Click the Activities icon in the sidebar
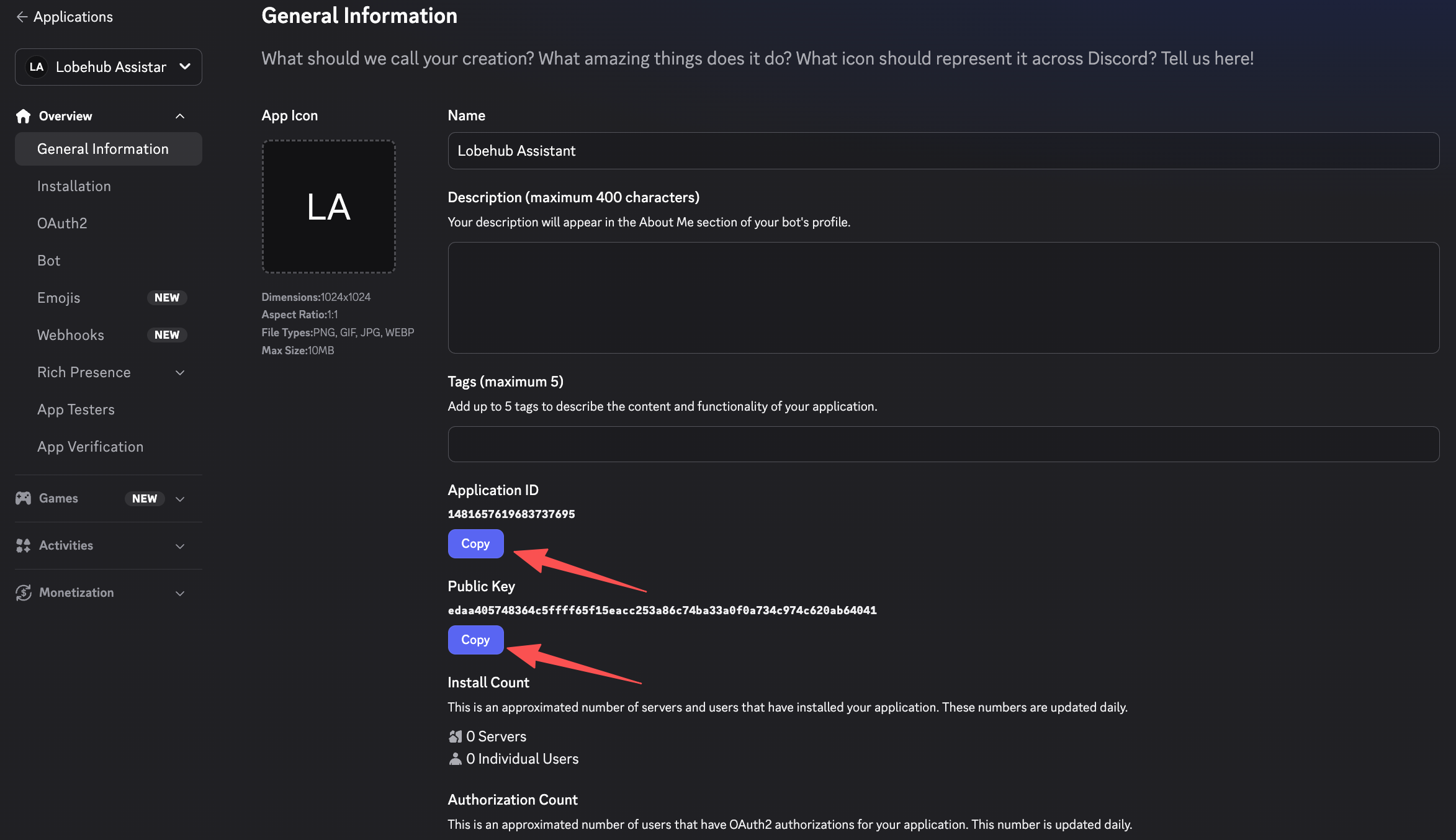Screen dimensions: 1456x840 tap(24, 545)
